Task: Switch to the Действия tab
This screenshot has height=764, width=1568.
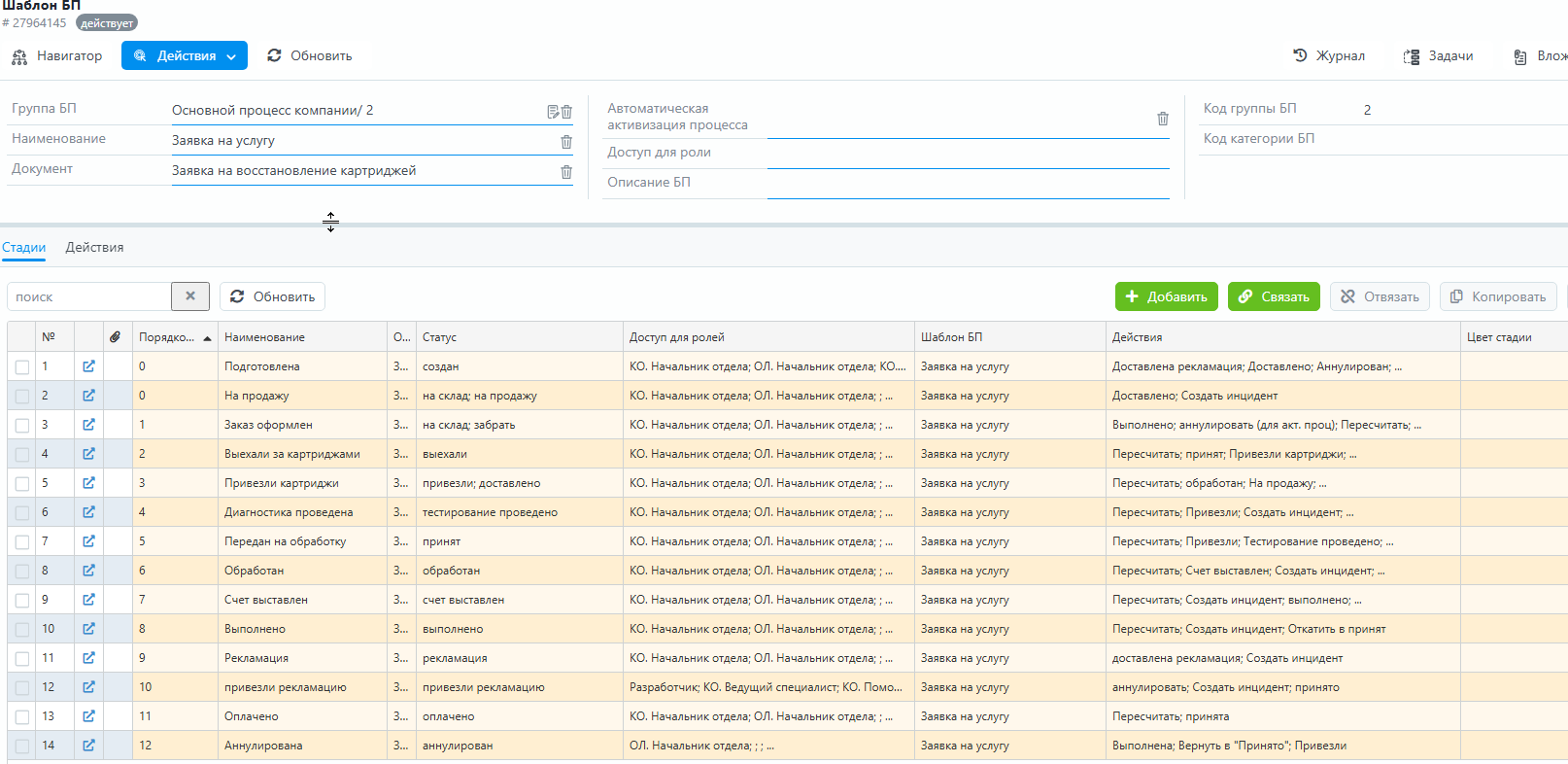Action: point(94,248)
